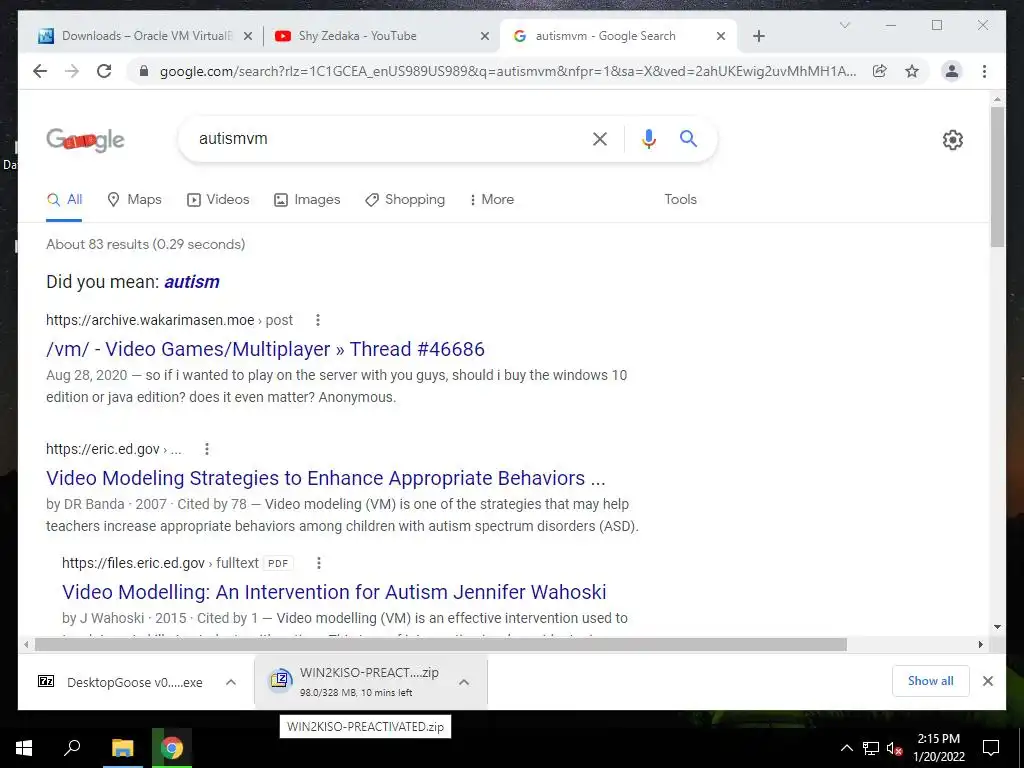Open the /vm/ Video Games/Multiplayer Thread result

[265, 349]
